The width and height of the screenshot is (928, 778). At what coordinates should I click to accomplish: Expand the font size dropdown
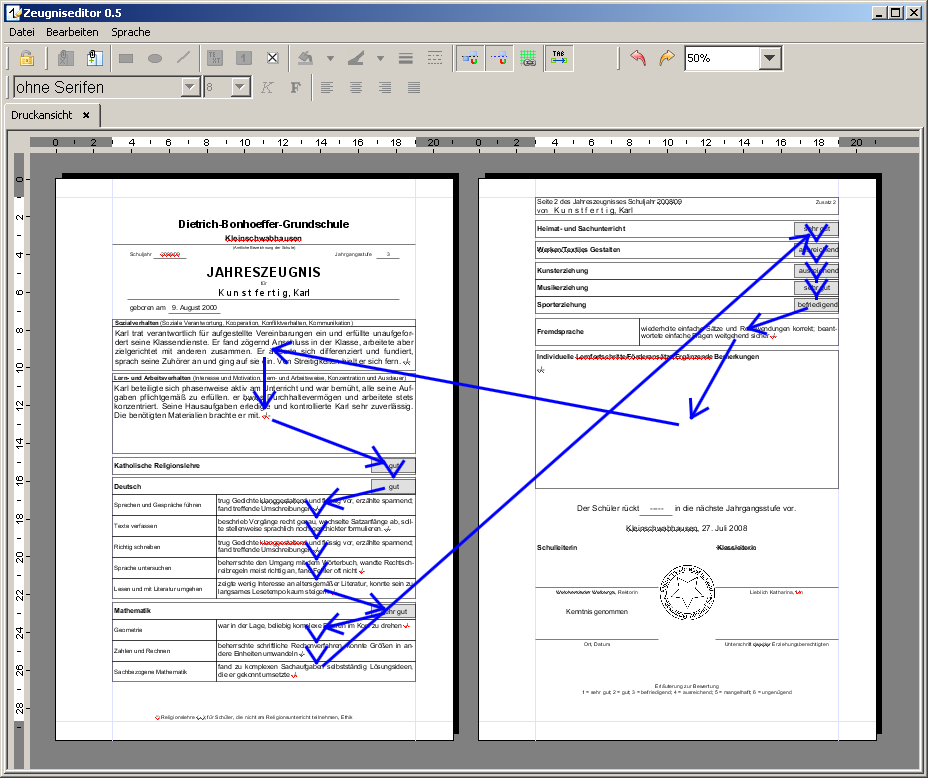(240, 88)
